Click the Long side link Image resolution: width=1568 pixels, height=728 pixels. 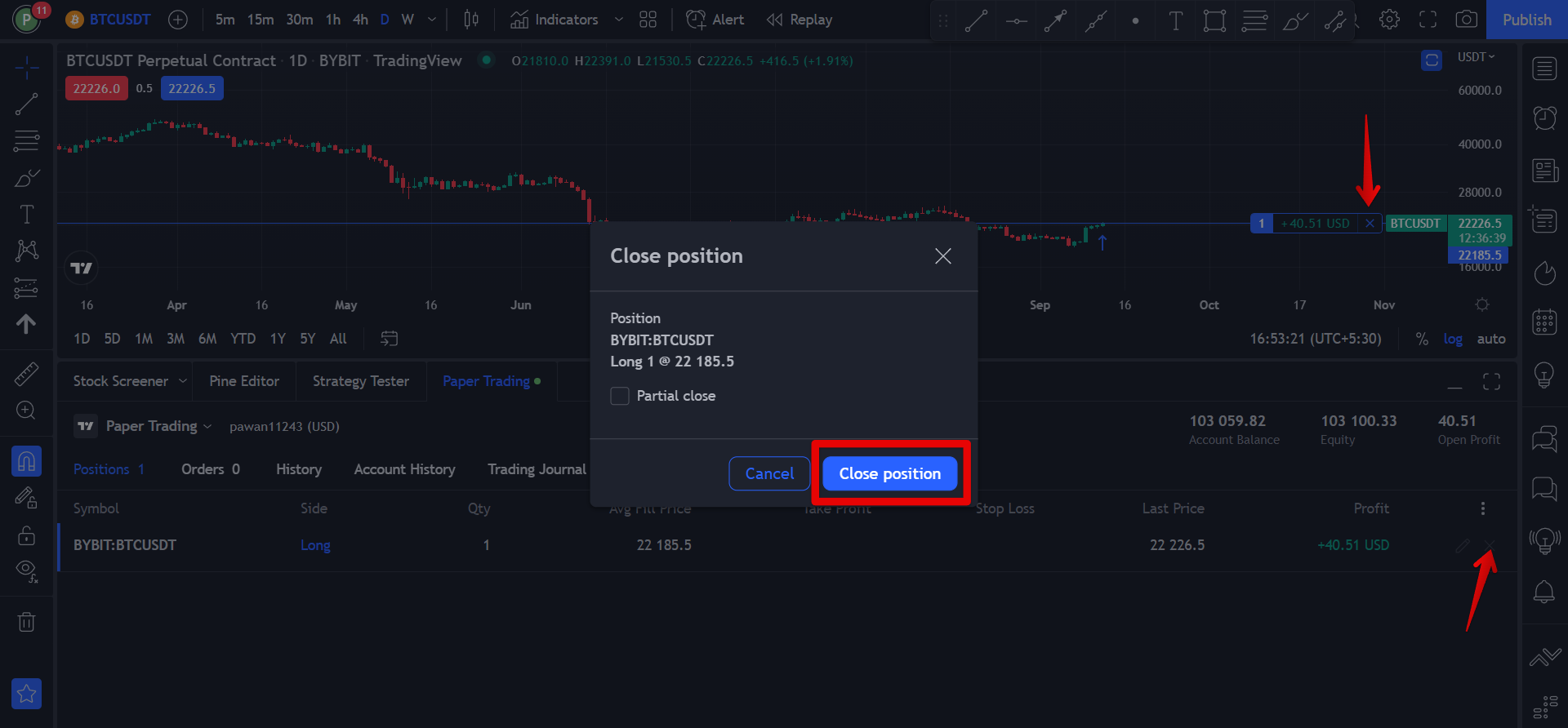(315, 545)
